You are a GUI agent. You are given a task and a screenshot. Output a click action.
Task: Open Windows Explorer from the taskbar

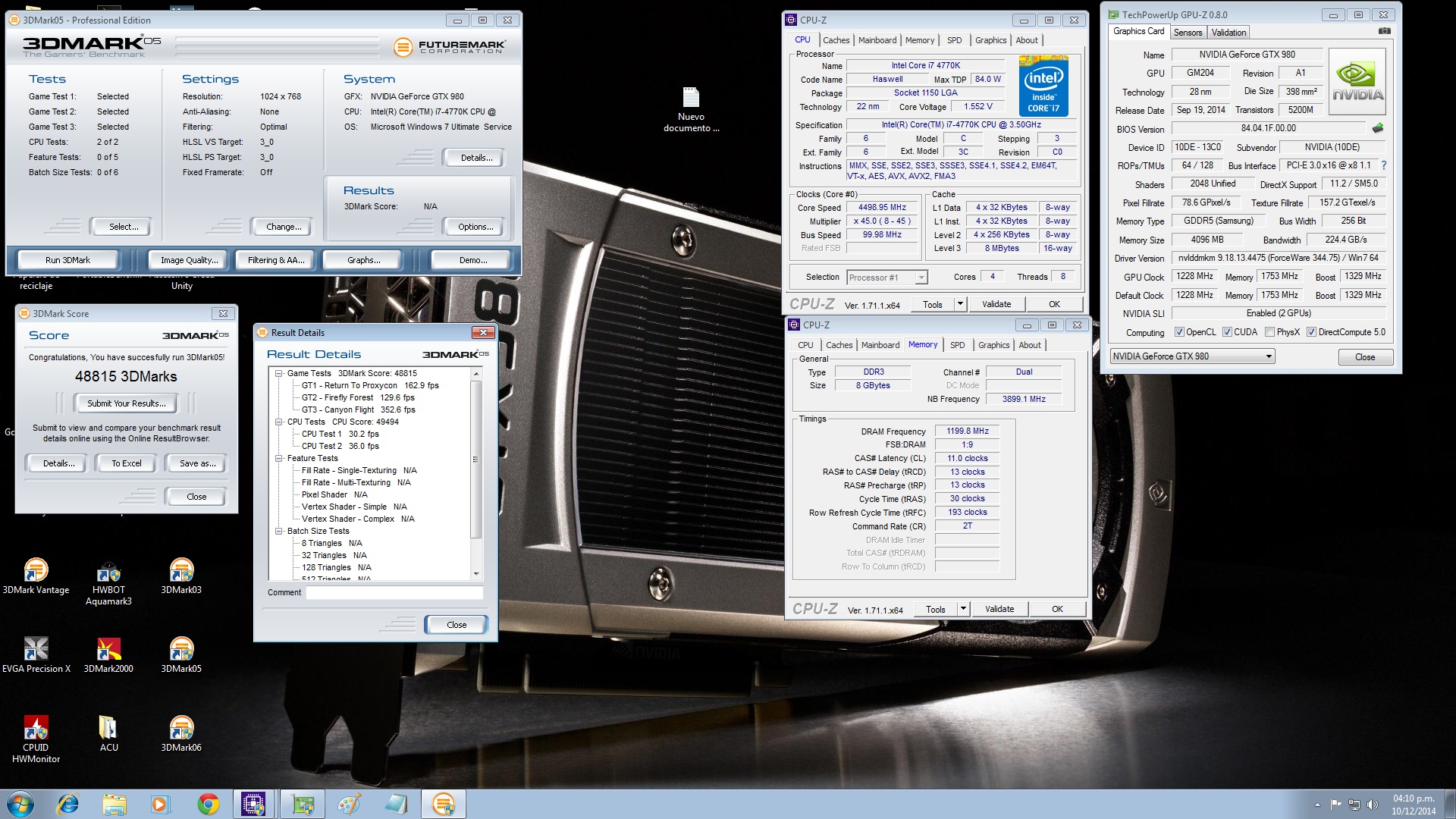114,804
